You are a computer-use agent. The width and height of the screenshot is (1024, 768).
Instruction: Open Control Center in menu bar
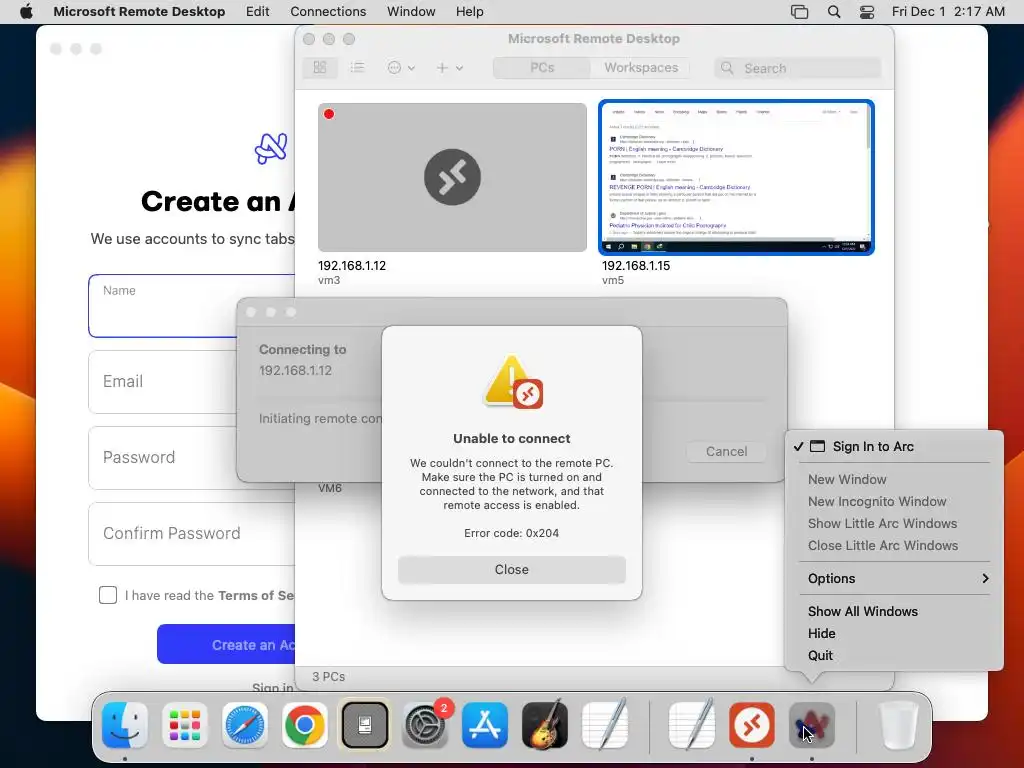click(x=867, y=12)
